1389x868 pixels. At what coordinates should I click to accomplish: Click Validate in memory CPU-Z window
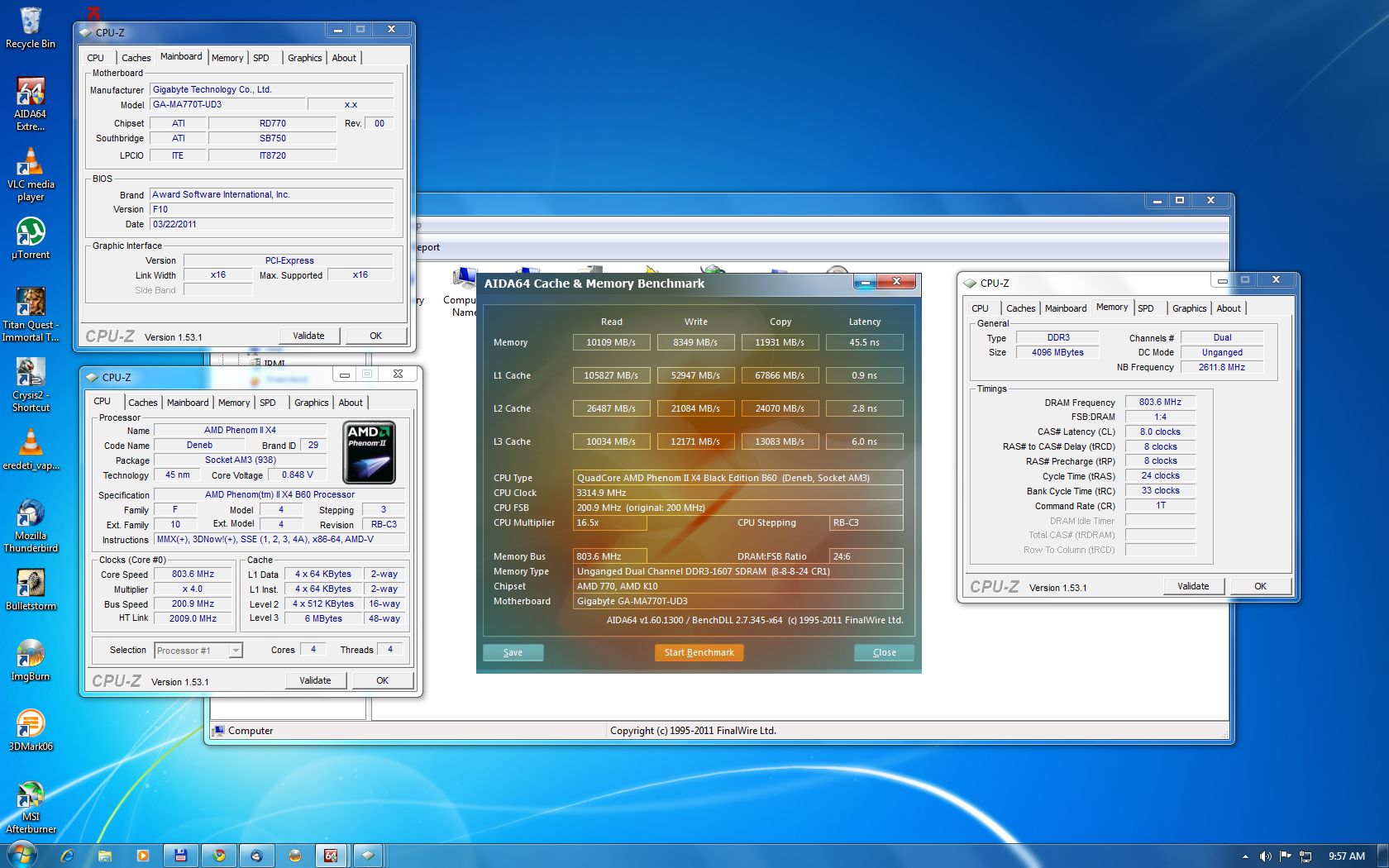point(1193,586)
